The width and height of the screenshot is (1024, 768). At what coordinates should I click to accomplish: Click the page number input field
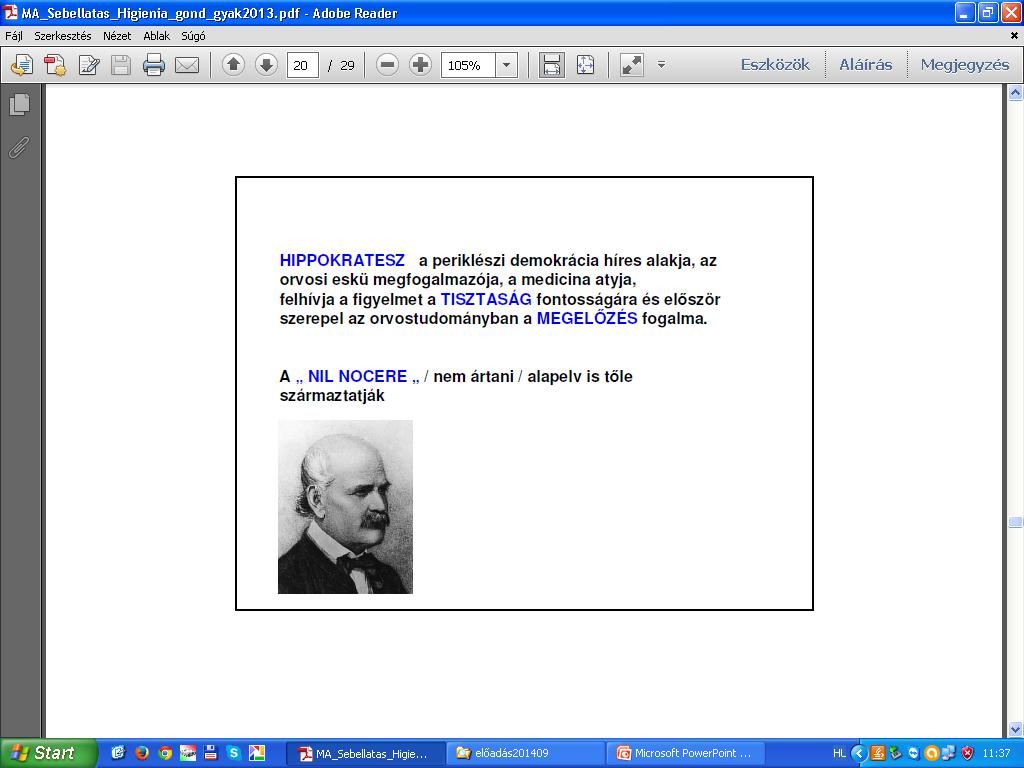click(302, 65)
